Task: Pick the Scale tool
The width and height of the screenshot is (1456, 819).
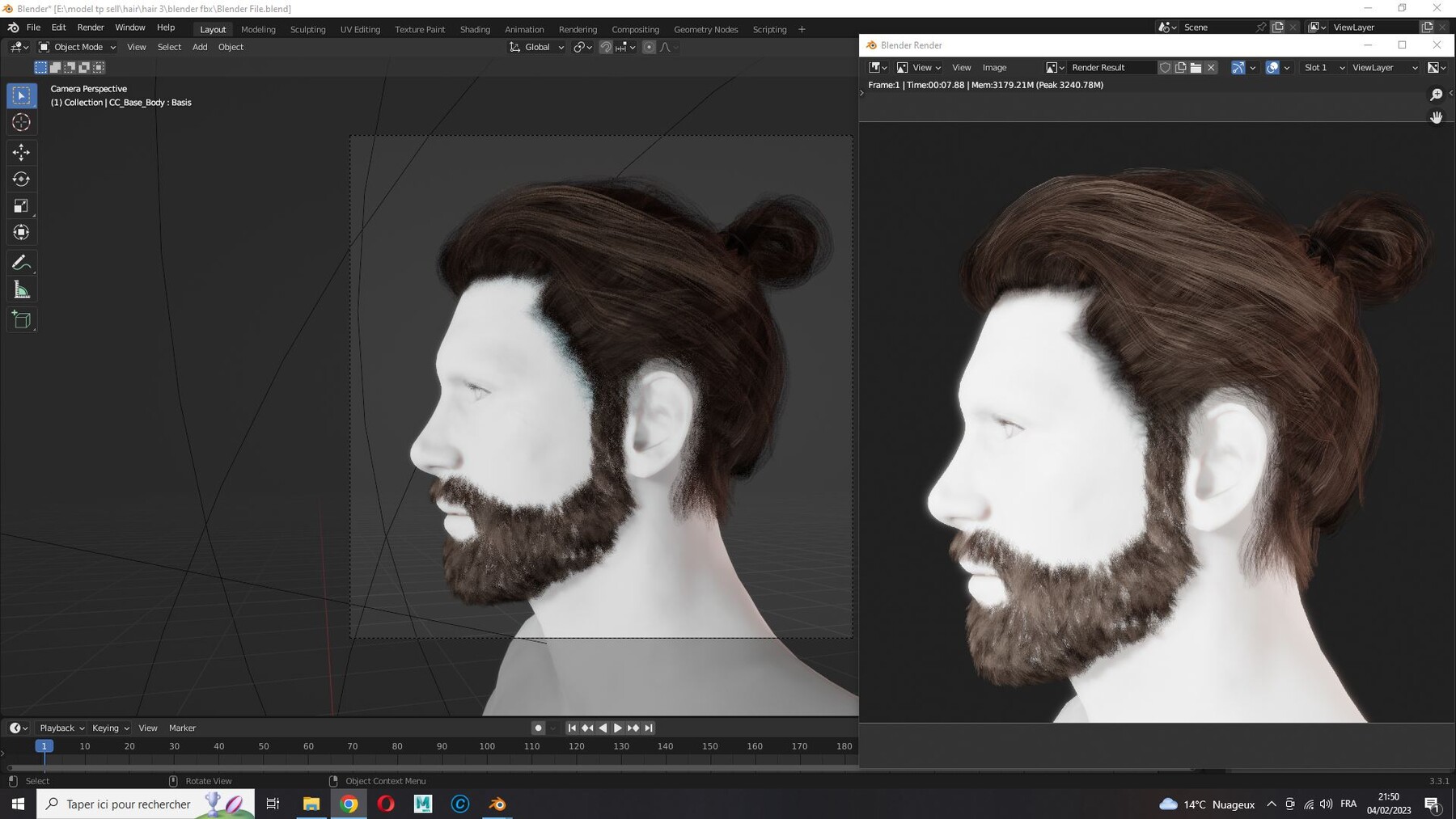Action: pos(22,205)
